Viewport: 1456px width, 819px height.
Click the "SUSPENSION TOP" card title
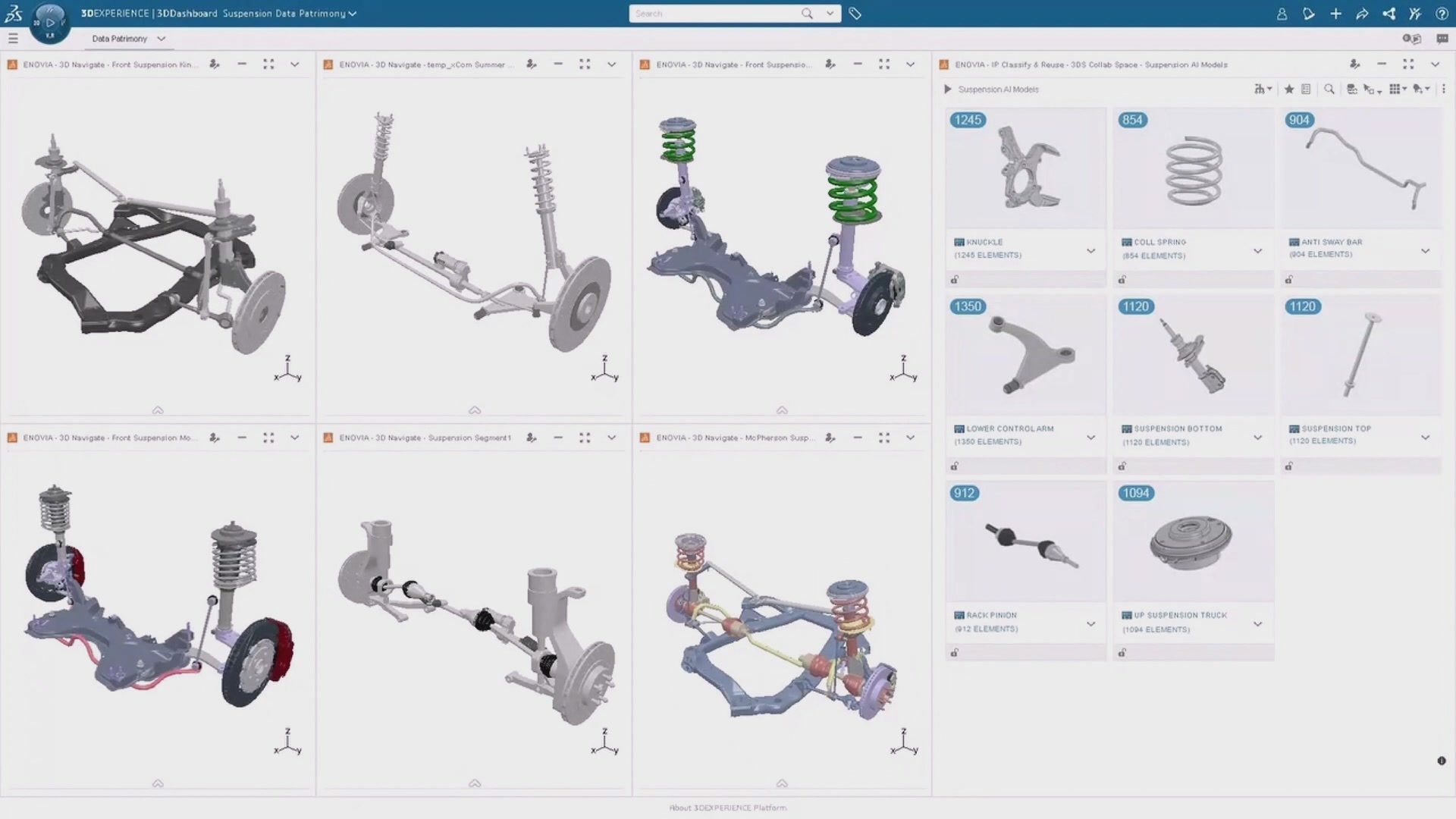pos(1336,428)
